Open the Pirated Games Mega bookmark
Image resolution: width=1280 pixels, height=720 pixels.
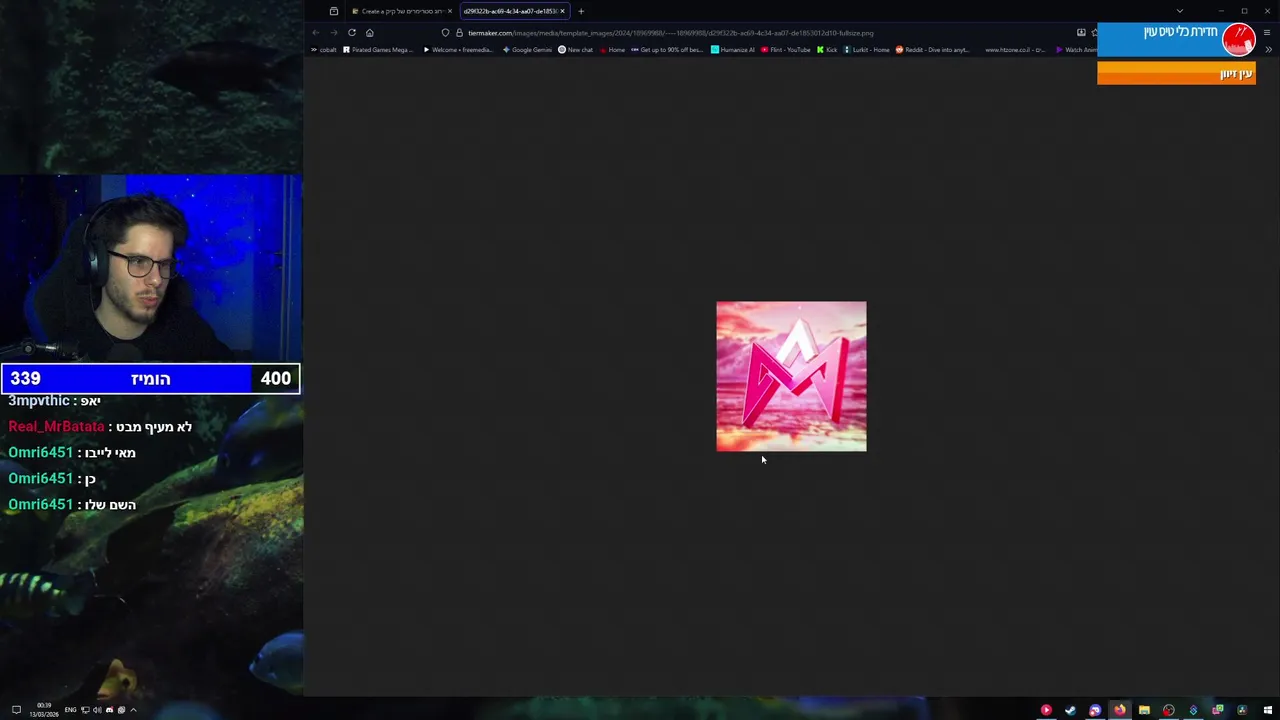click(x=378, y=50)
